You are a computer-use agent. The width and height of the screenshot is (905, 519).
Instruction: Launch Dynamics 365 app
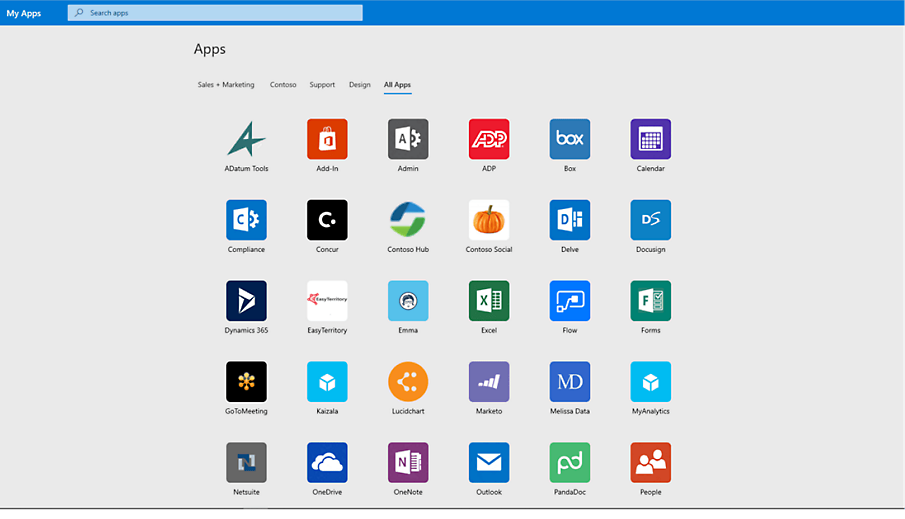[x=246, y=301]
